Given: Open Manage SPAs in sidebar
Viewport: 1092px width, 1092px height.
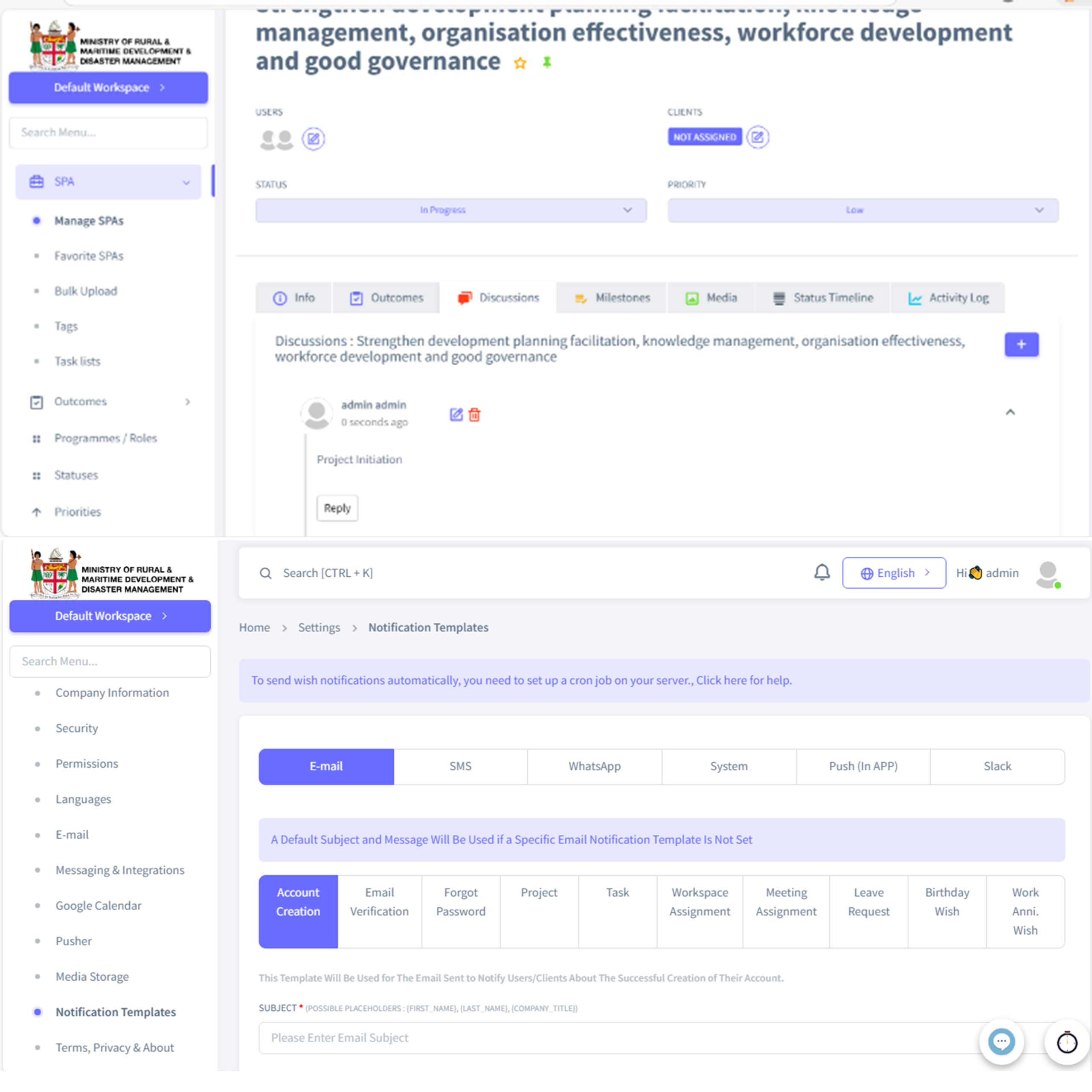Looking at the screenshot, I should (89, 221).
